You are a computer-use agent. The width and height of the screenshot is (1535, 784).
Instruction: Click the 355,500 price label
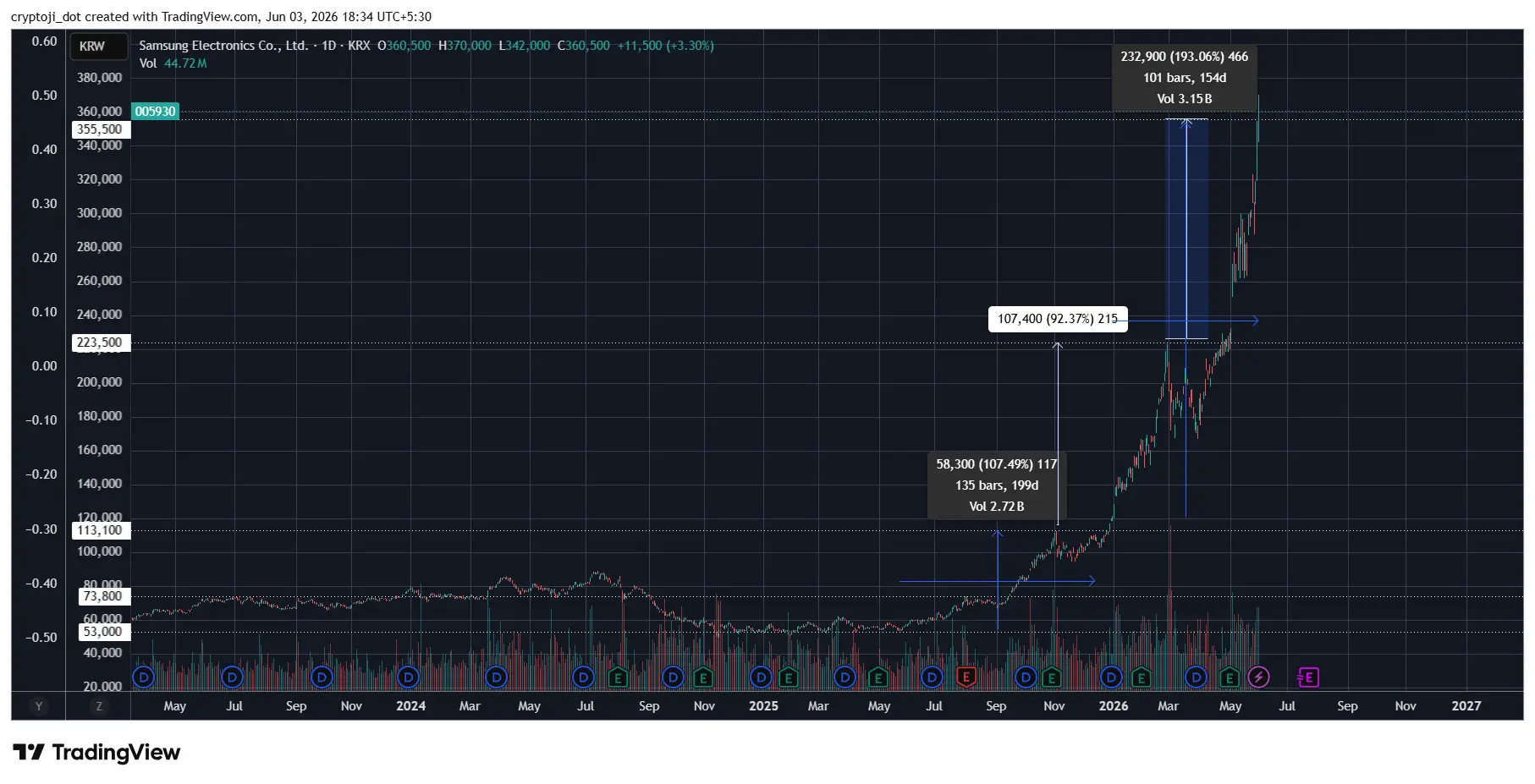click(x=100, y=129)
